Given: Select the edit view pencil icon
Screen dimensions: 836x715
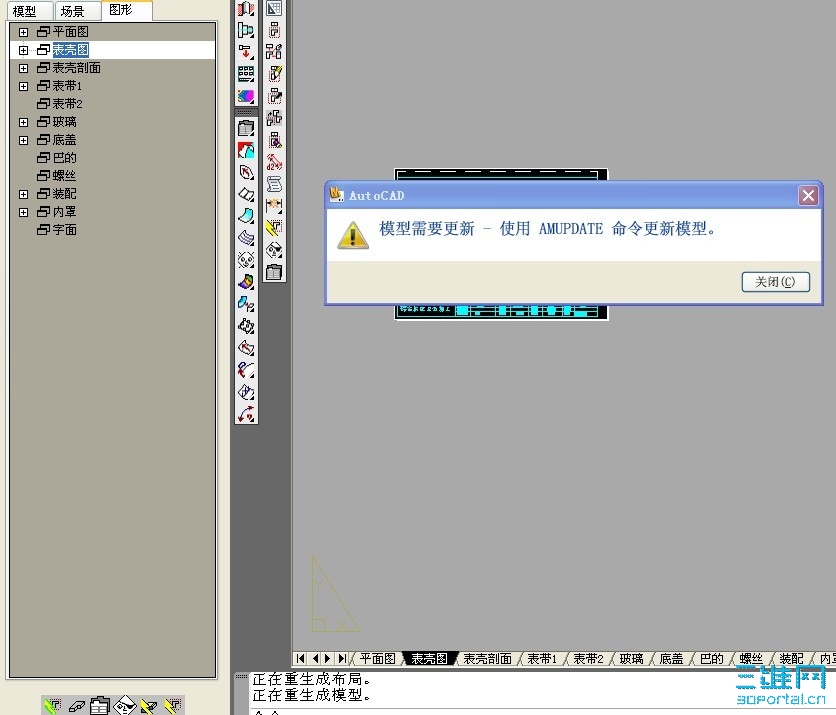Looking at the screenshot, I should coord(274,74).
